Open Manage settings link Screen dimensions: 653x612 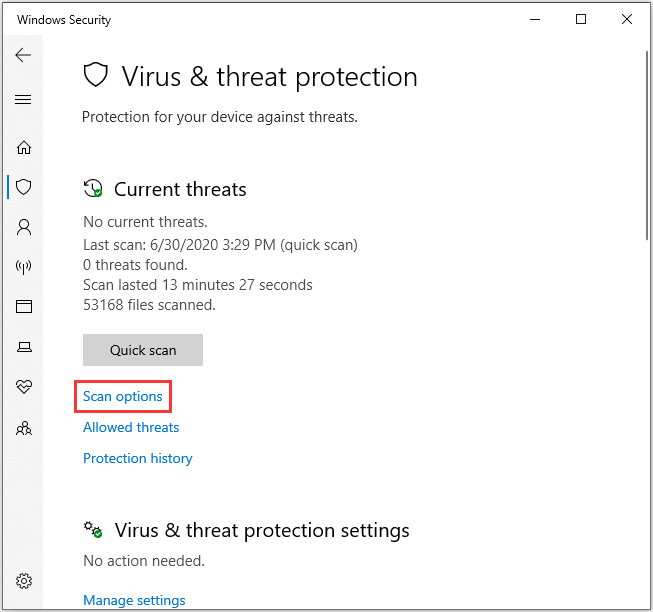(134, 600)
